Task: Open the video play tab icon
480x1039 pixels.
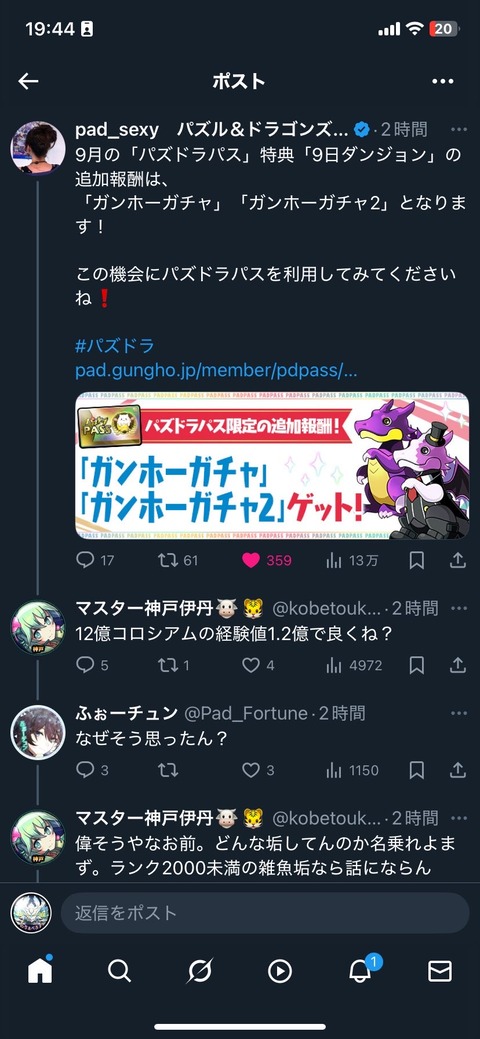Action: point(280,971)
